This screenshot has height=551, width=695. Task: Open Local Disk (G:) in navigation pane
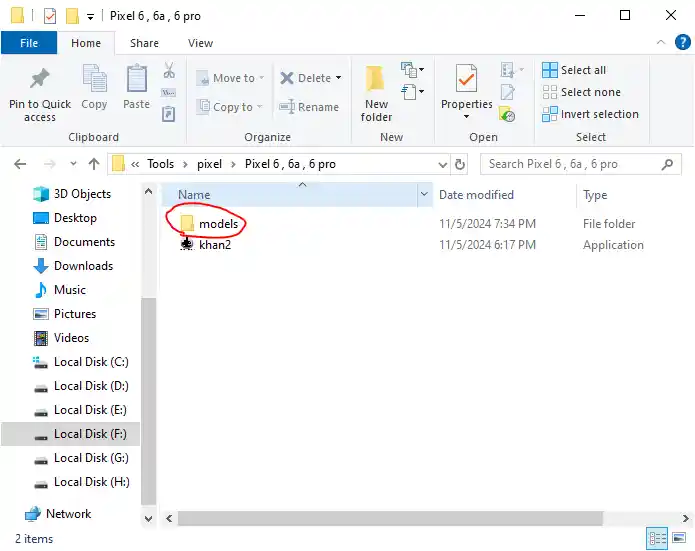pos(81,457)
